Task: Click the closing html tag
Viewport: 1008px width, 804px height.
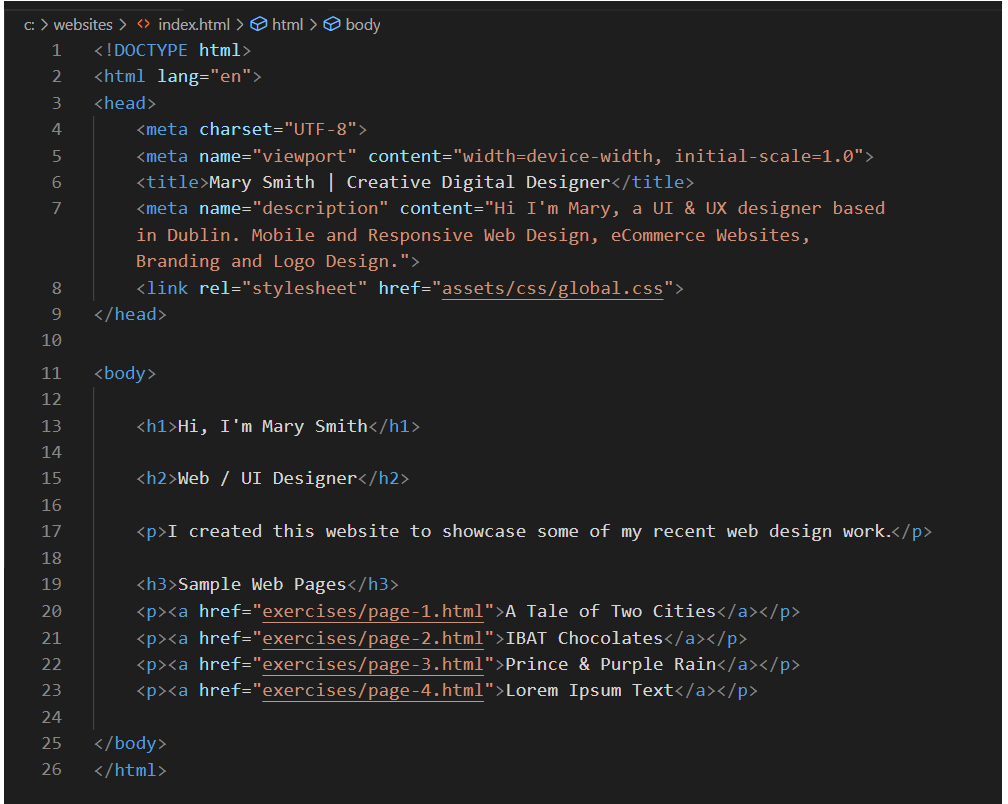Action: coord(130,770)
